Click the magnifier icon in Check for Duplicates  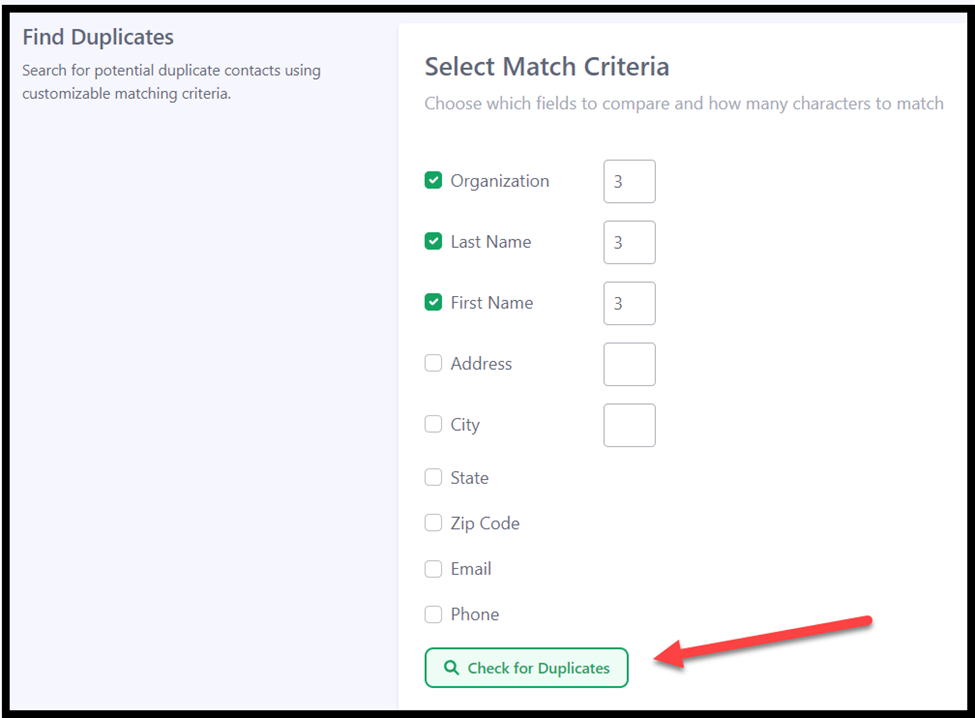451,668
